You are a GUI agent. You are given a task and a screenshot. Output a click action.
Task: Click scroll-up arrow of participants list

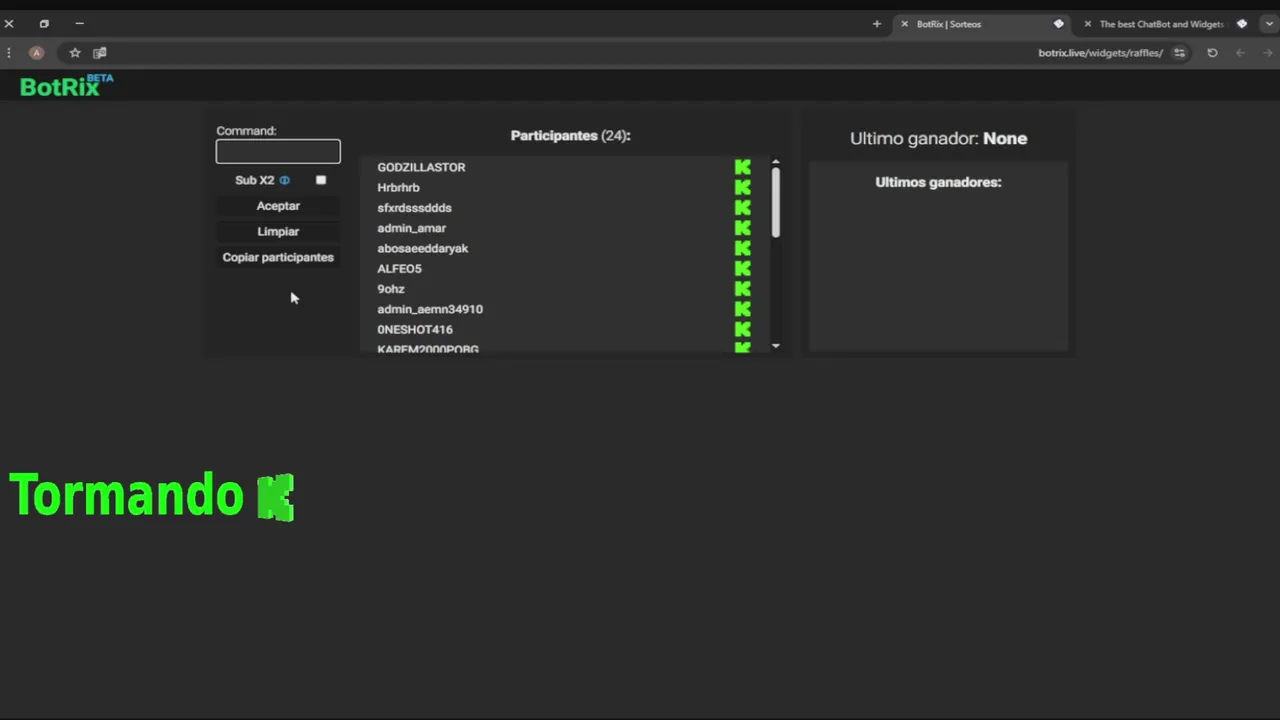click(x=775, y=162)
